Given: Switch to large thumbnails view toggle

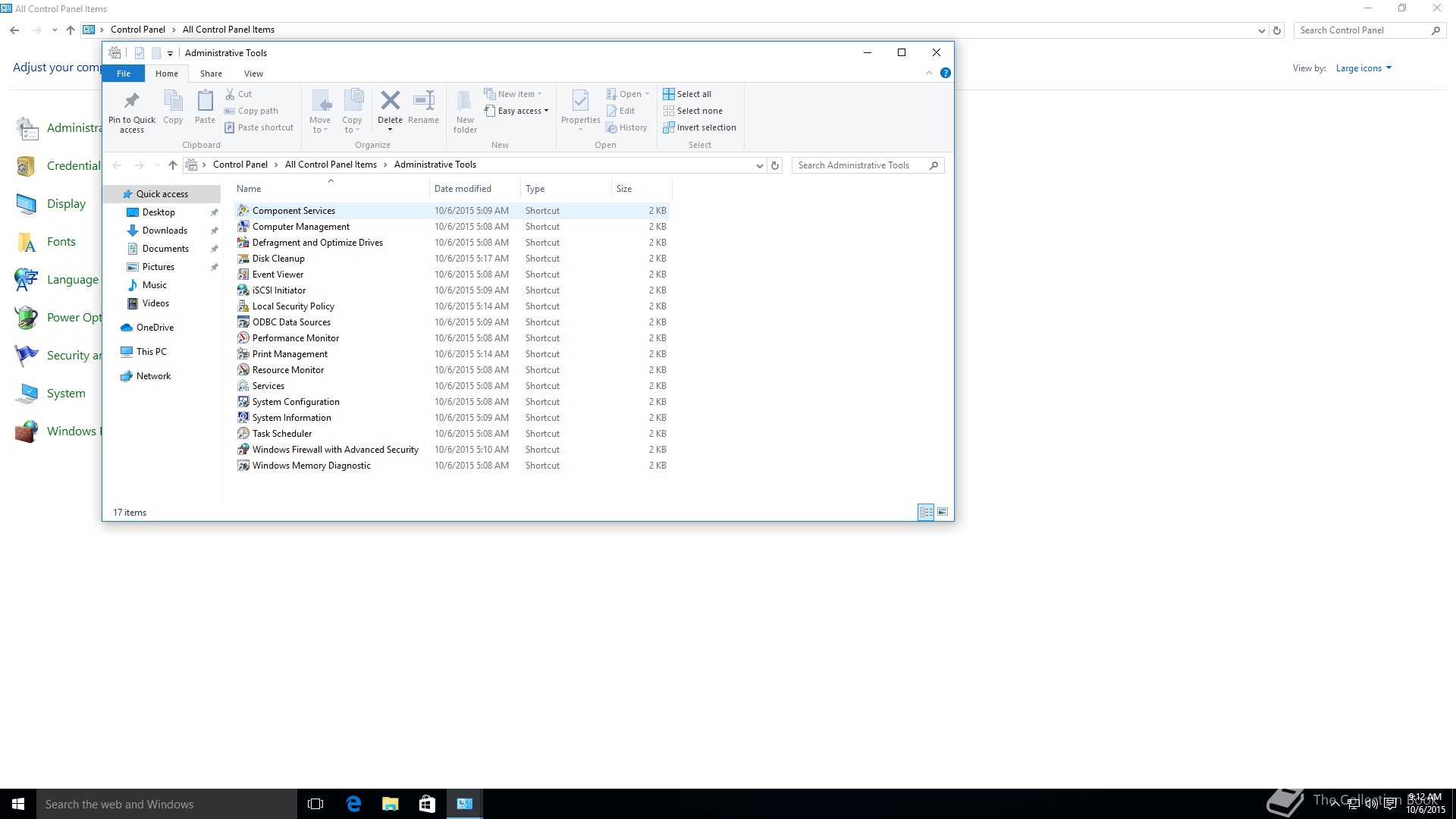Looking at the screenshot, I should pyautogui.click(x=943, y=512).
